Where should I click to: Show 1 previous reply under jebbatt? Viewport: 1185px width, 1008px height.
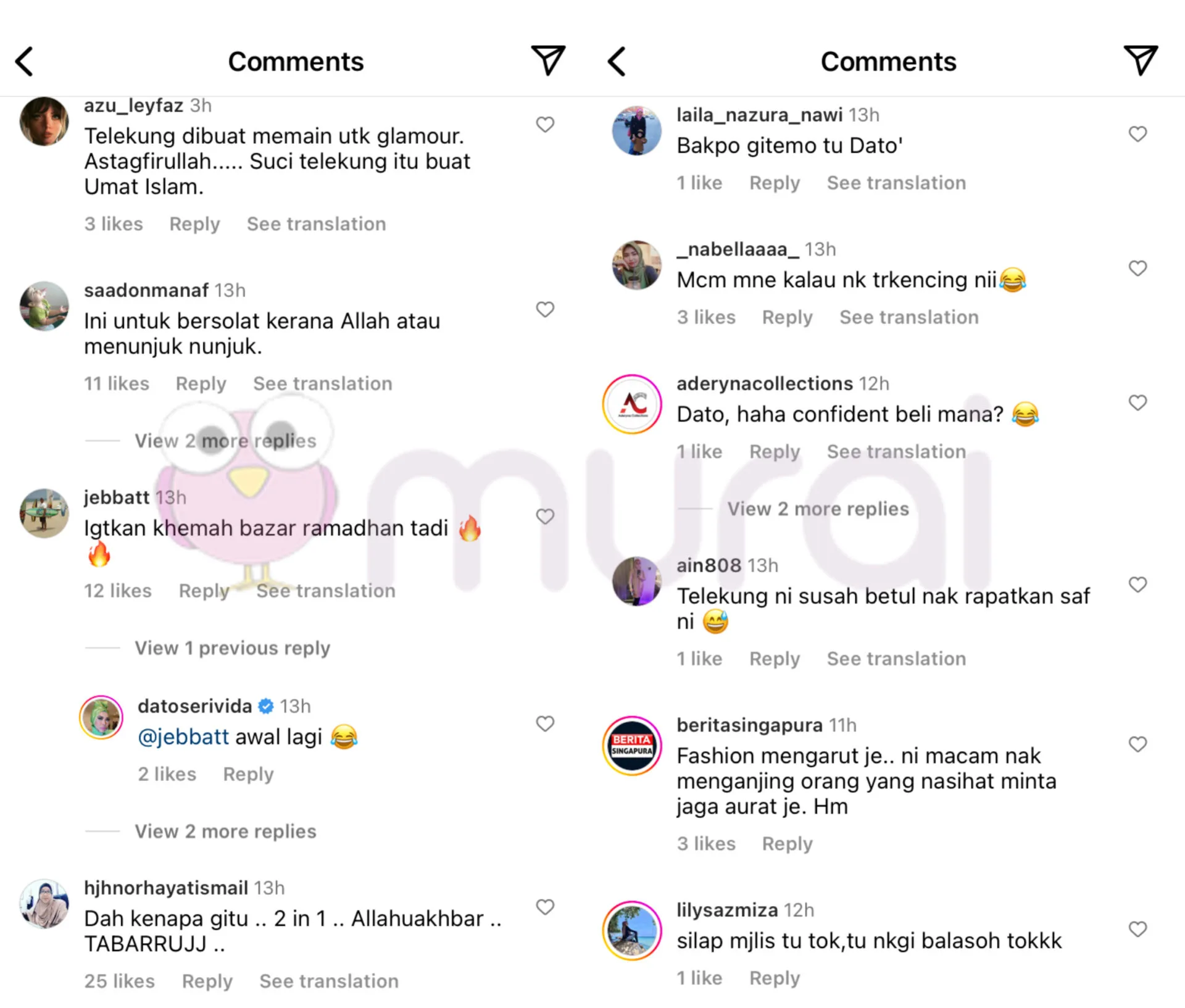232,648
